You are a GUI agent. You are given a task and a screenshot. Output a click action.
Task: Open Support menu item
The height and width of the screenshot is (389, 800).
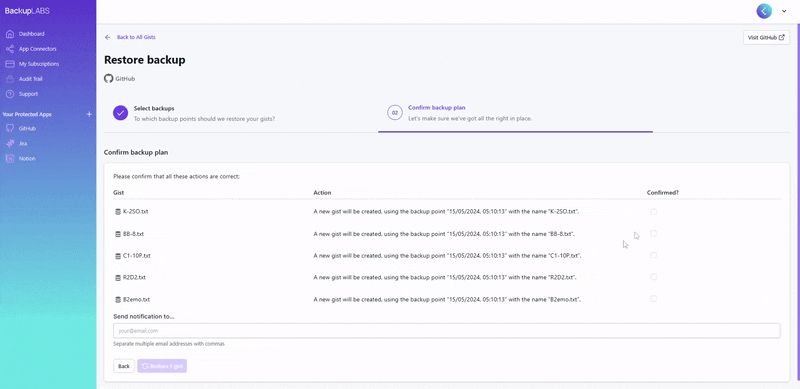click(x=29, y=94)
